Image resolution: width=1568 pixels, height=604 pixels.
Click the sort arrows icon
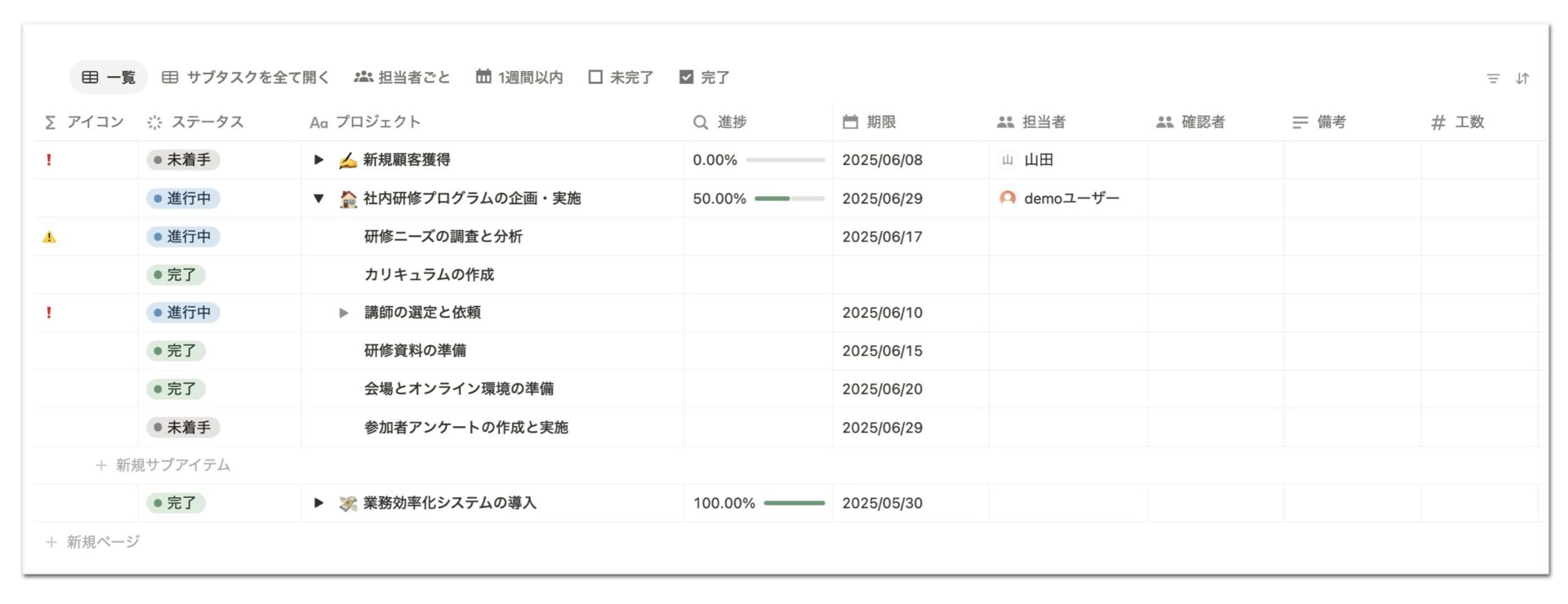click(1522, 78)
